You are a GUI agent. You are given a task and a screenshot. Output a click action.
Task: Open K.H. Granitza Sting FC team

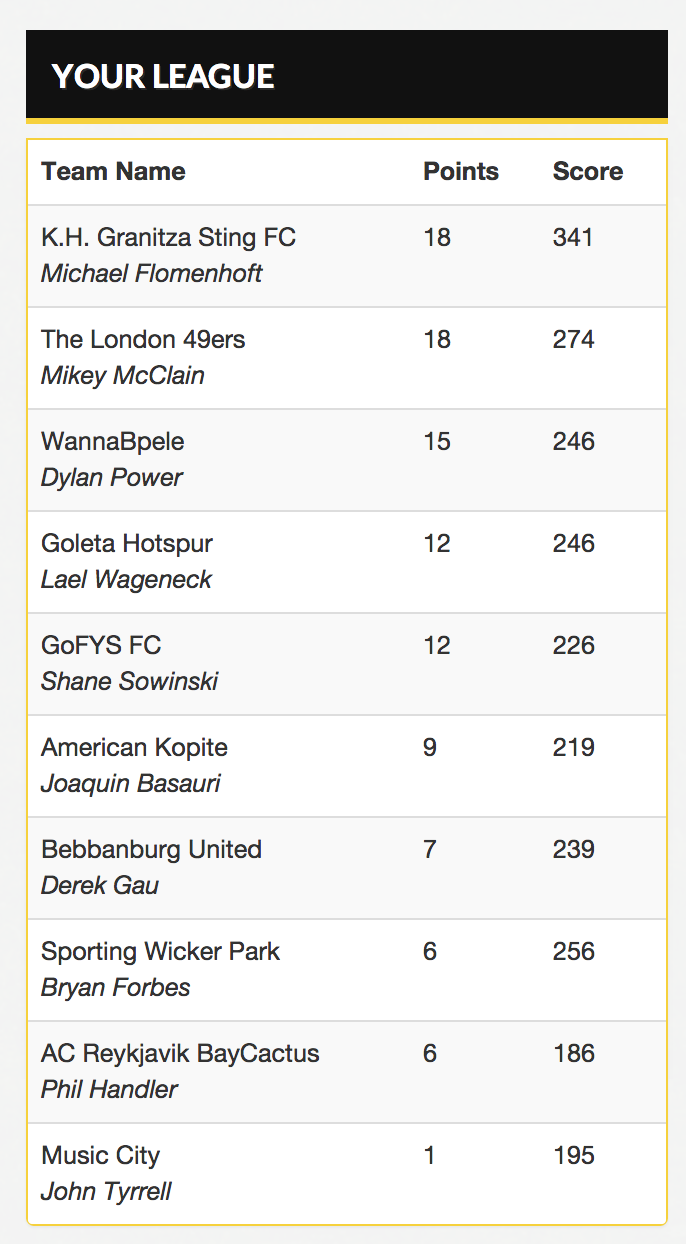168,237
